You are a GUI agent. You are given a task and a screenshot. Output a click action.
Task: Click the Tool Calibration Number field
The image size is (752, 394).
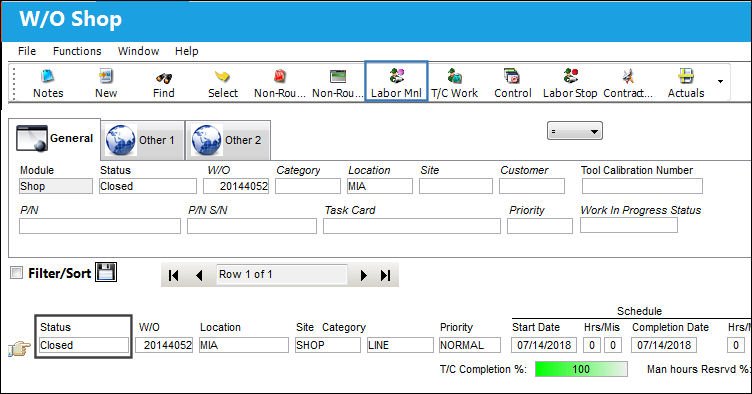point(642,186)
